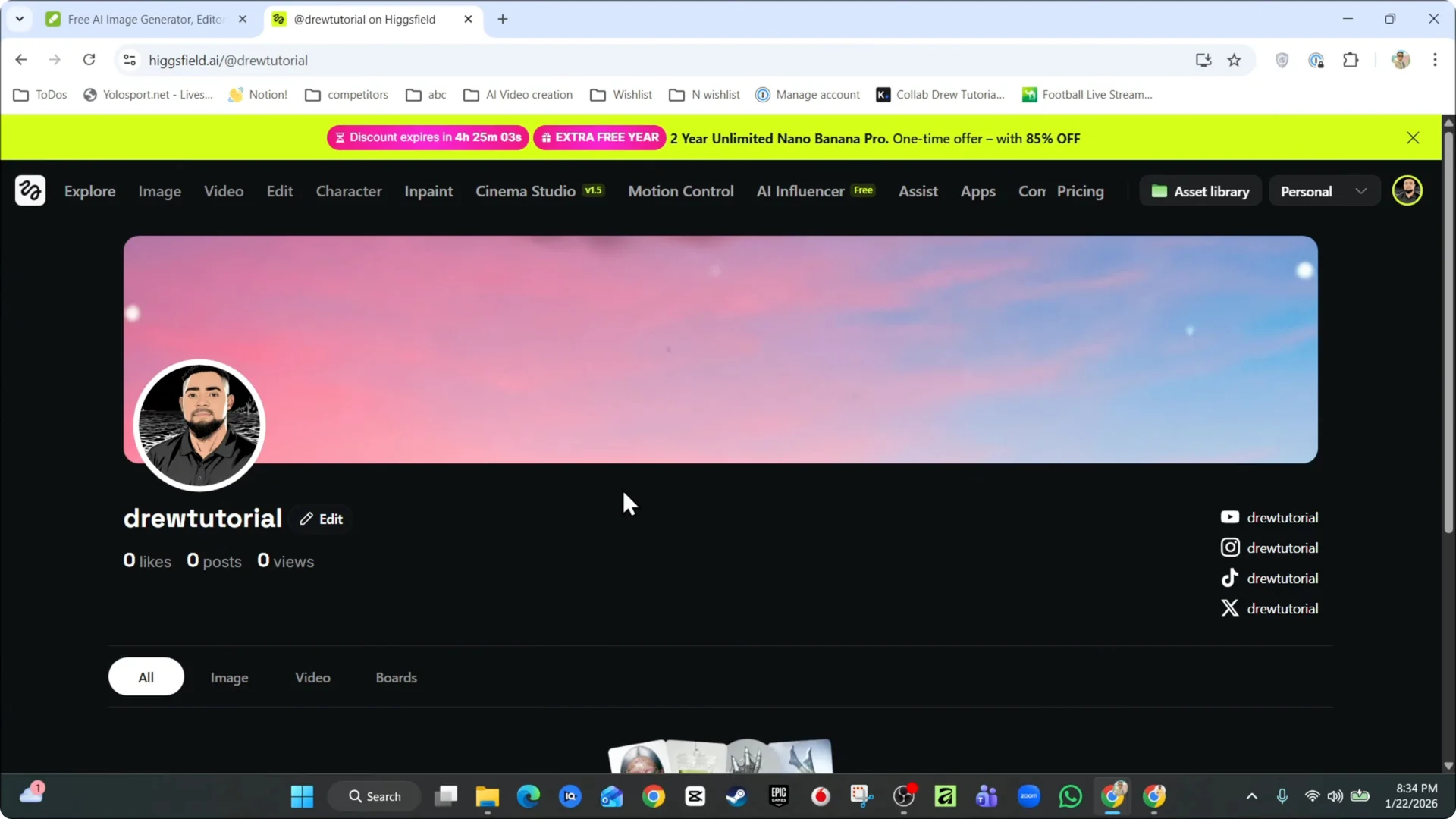Screen dimensions: 1456x819
Task: Open WhatsApp from the taskbar
Action: tap(1068, 795)
